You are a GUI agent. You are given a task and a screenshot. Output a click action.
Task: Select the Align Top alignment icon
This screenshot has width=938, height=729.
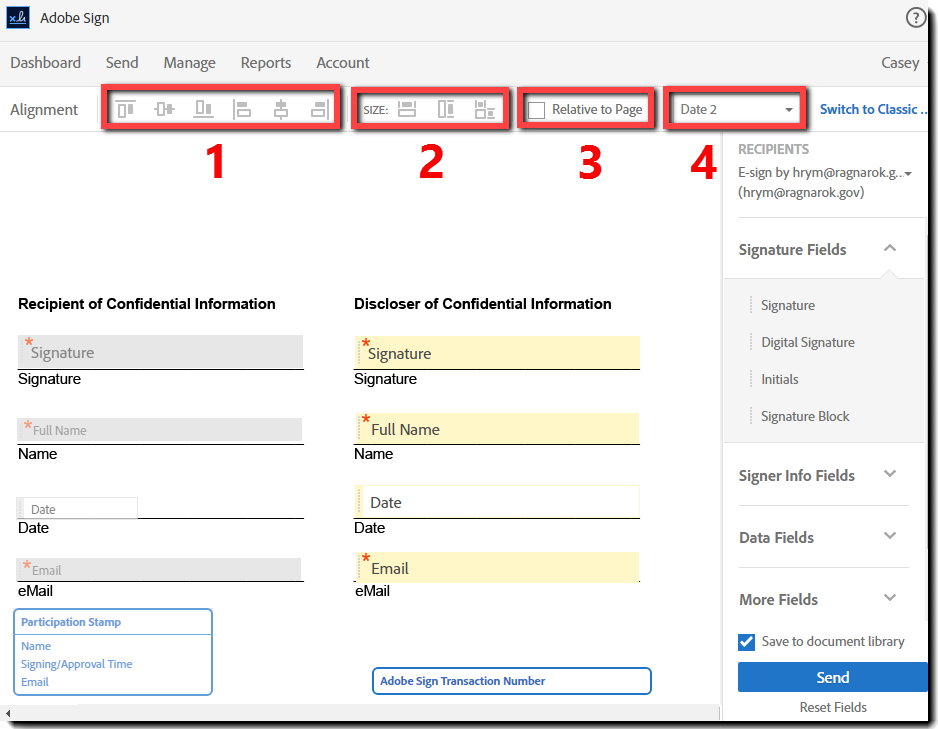(x=125, y=109)
